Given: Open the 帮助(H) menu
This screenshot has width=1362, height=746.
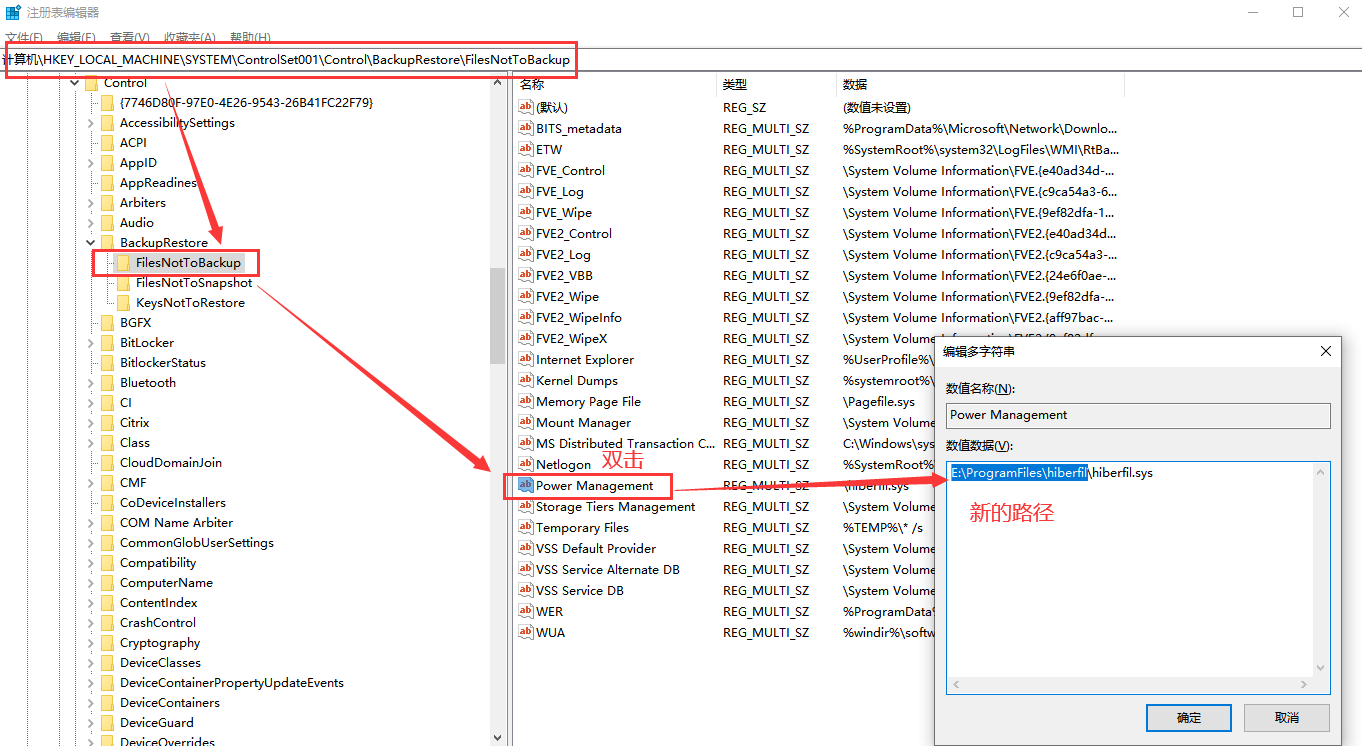Looking at the screenshot, I should (x=249, y=37).
